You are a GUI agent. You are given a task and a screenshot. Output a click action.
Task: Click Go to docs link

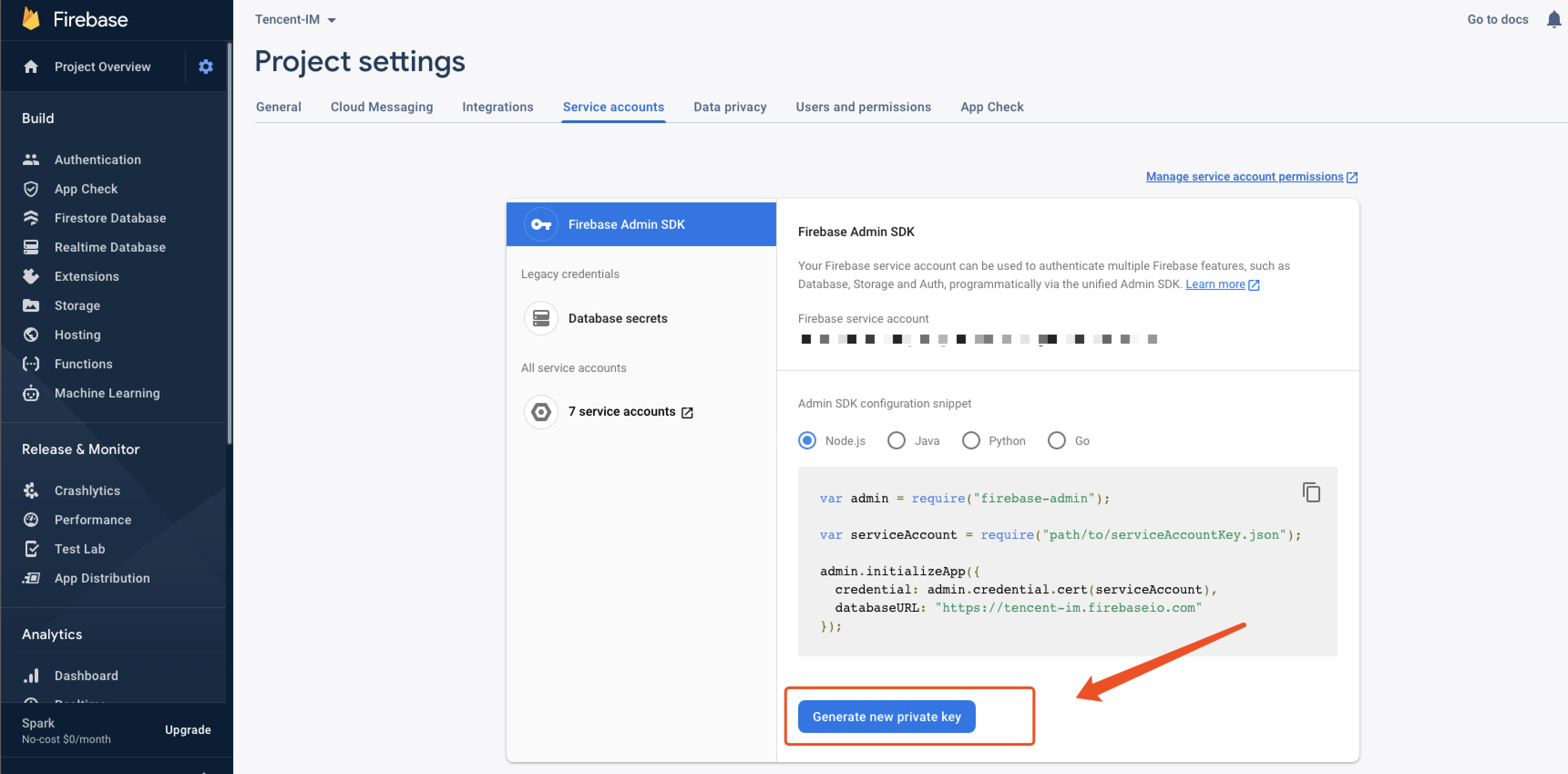1497,20
